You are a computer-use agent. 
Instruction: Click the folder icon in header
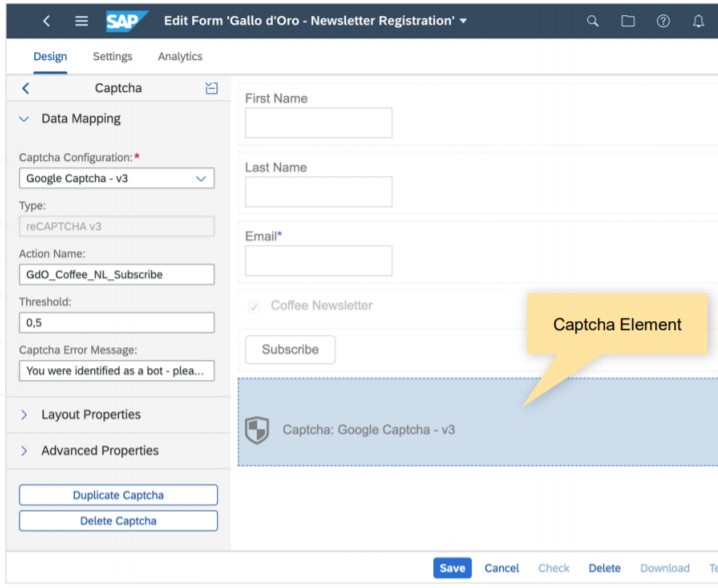click(x=628, y=21)
